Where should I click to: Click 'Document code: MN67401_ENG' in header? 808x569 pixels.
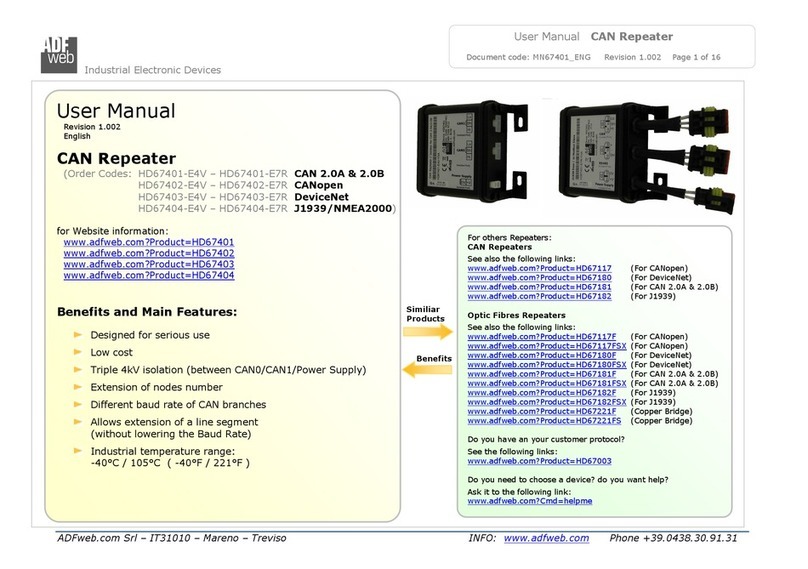528,57
